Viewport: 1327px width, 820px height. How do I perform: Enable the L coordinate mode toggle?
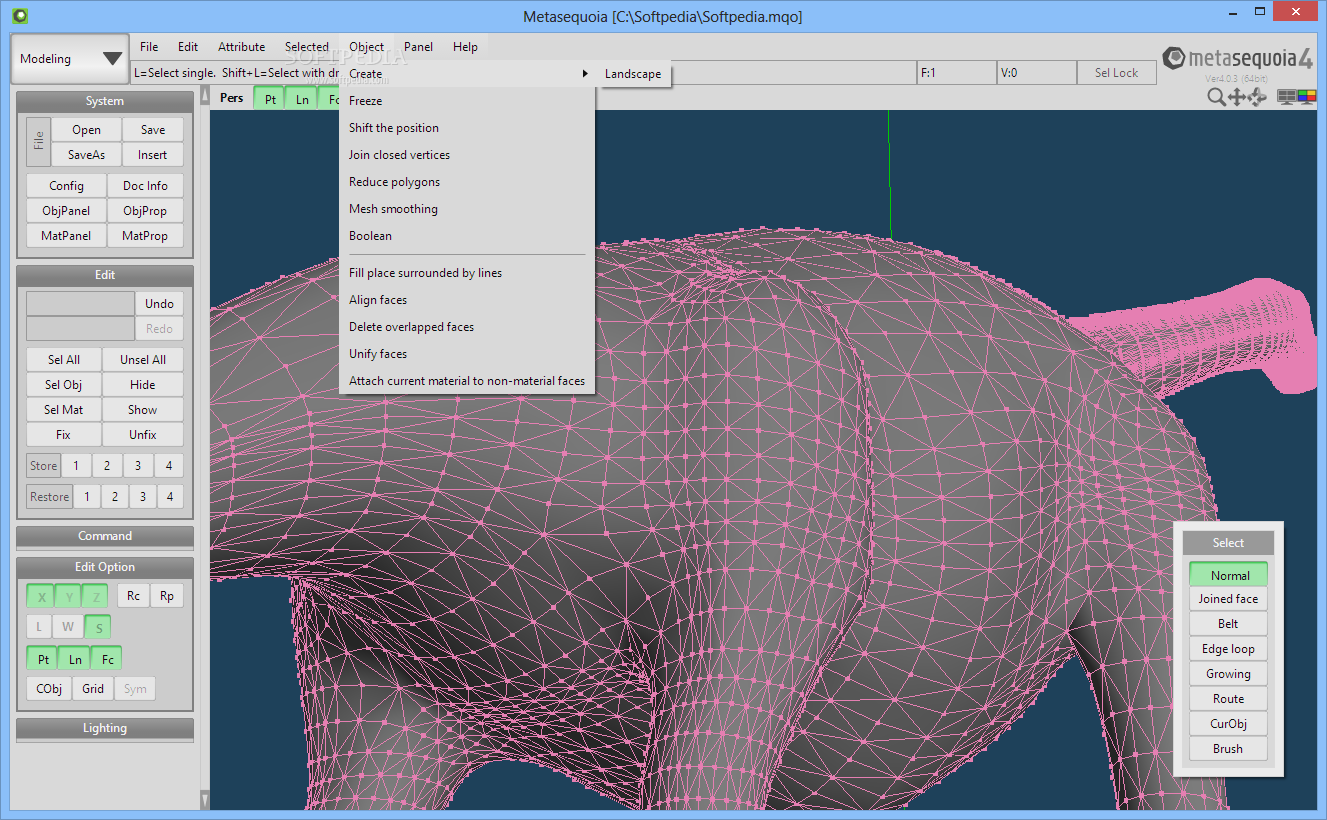tap(39, 627)
